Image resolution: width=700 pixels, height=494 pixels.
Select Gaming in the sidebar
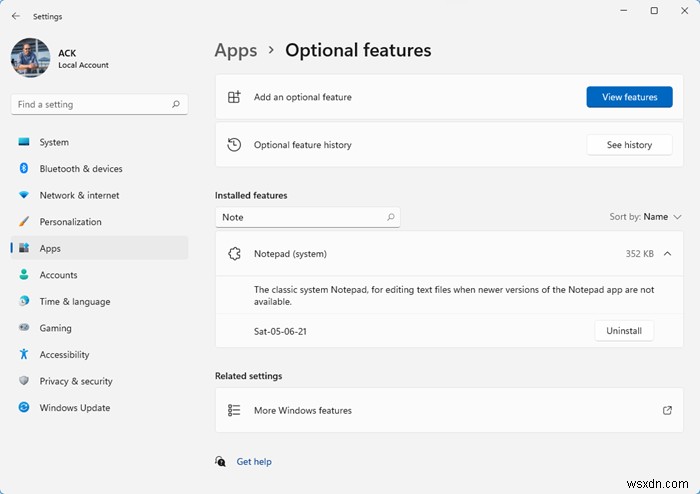55,328
